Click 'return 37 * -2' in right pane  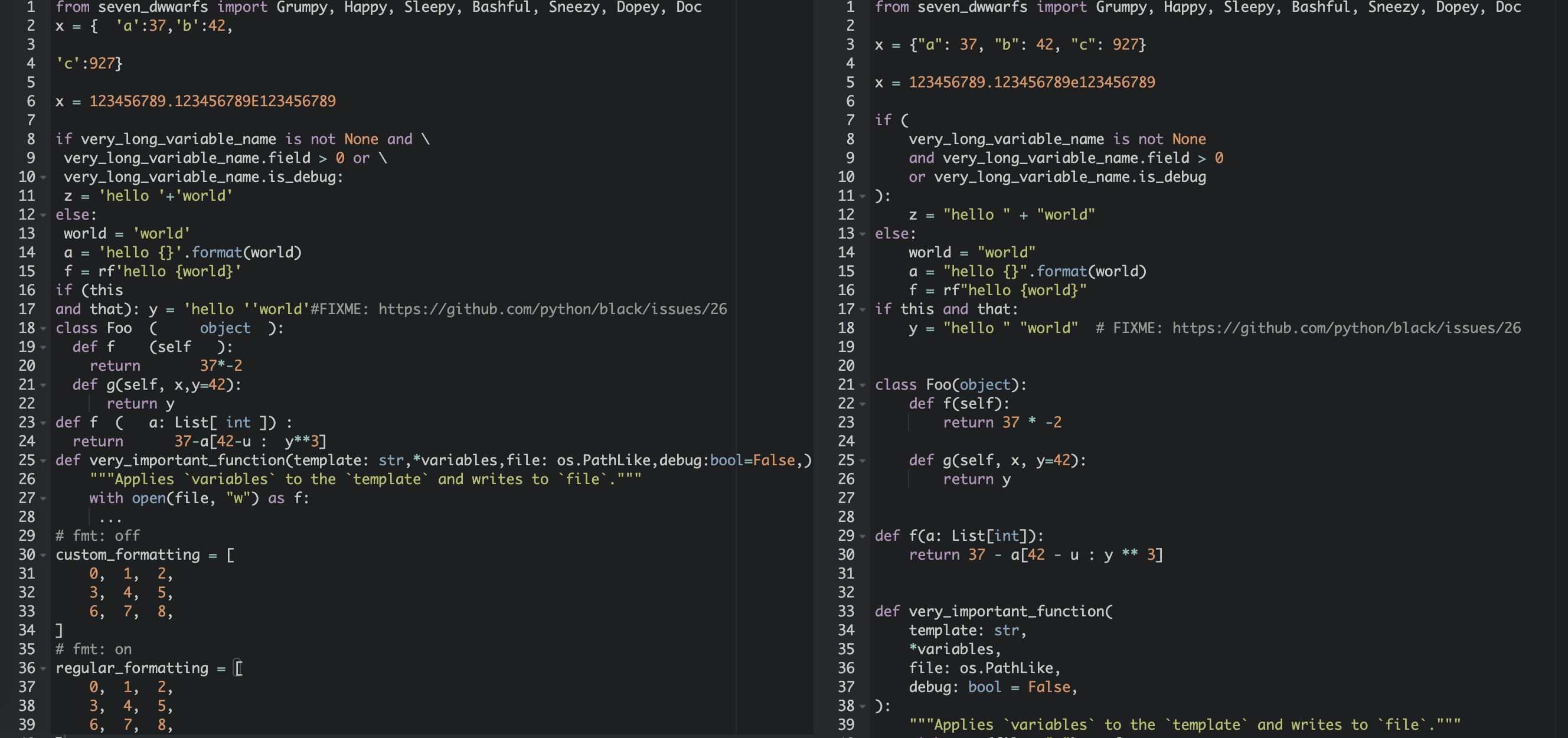tap(1002, 423)
